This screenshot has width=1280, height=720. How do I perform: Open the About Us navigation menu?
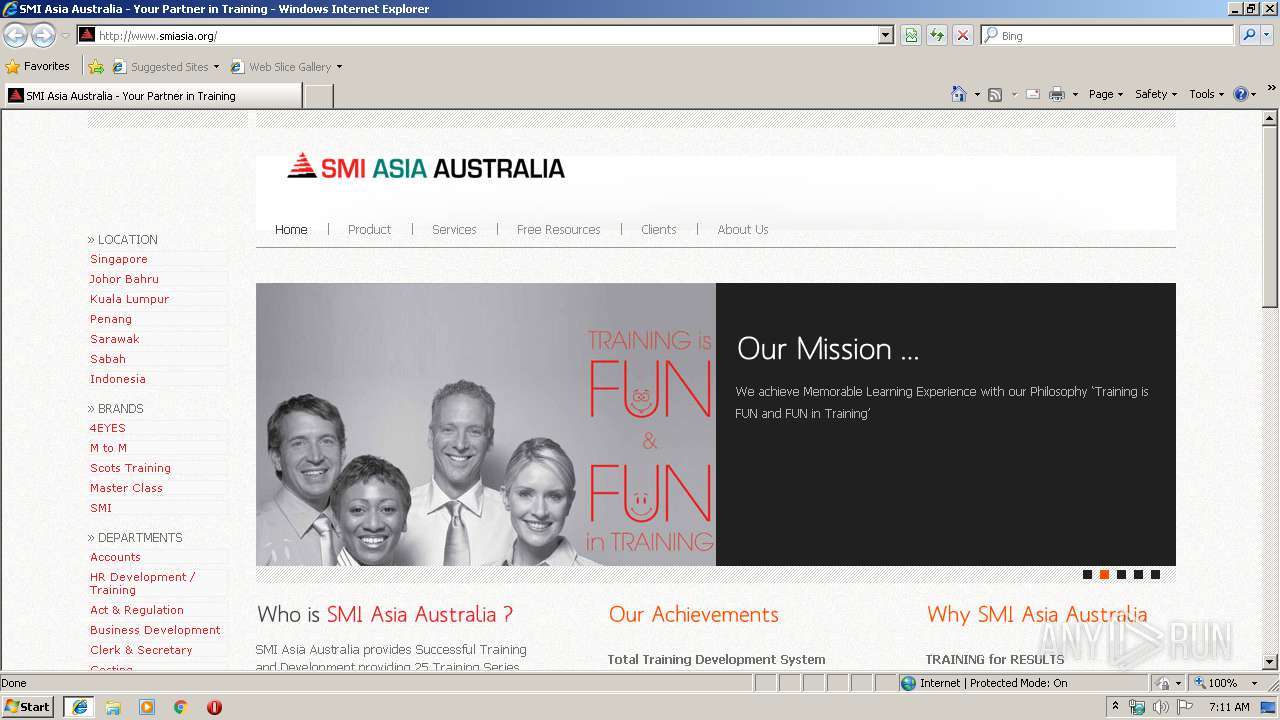click(x=743, y=229)
